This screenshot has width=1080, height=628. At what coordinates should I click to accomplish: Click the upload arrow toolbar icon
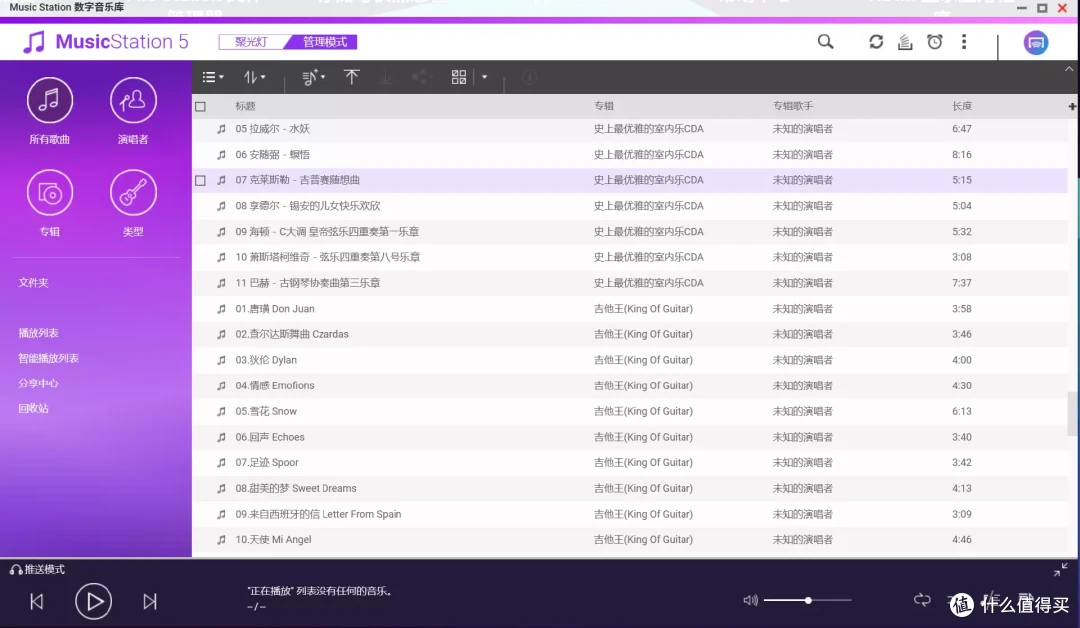(x=351, y=77)
